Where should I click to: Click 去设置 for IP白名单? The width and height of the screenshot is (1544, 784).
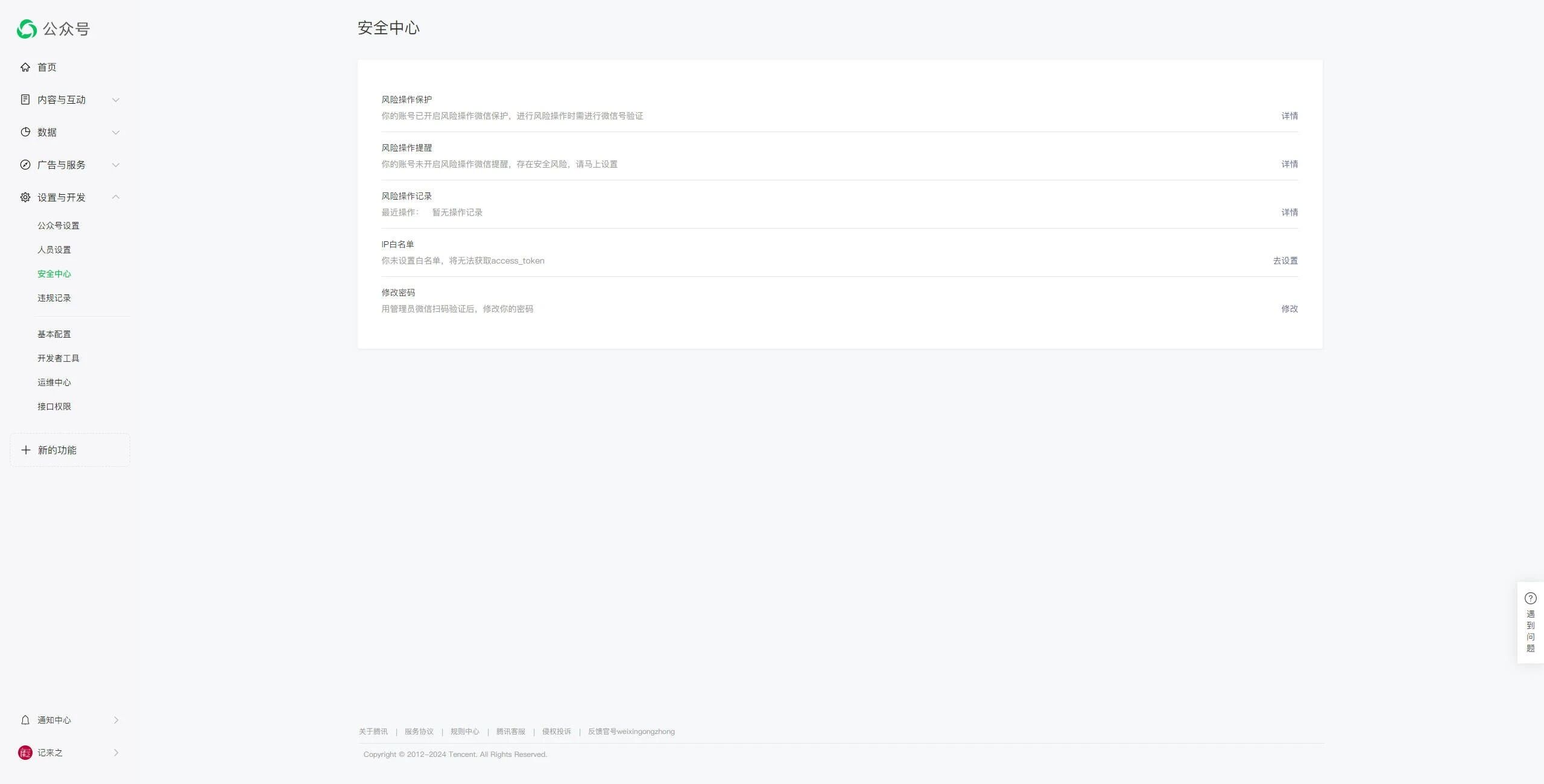(1285, 261)
